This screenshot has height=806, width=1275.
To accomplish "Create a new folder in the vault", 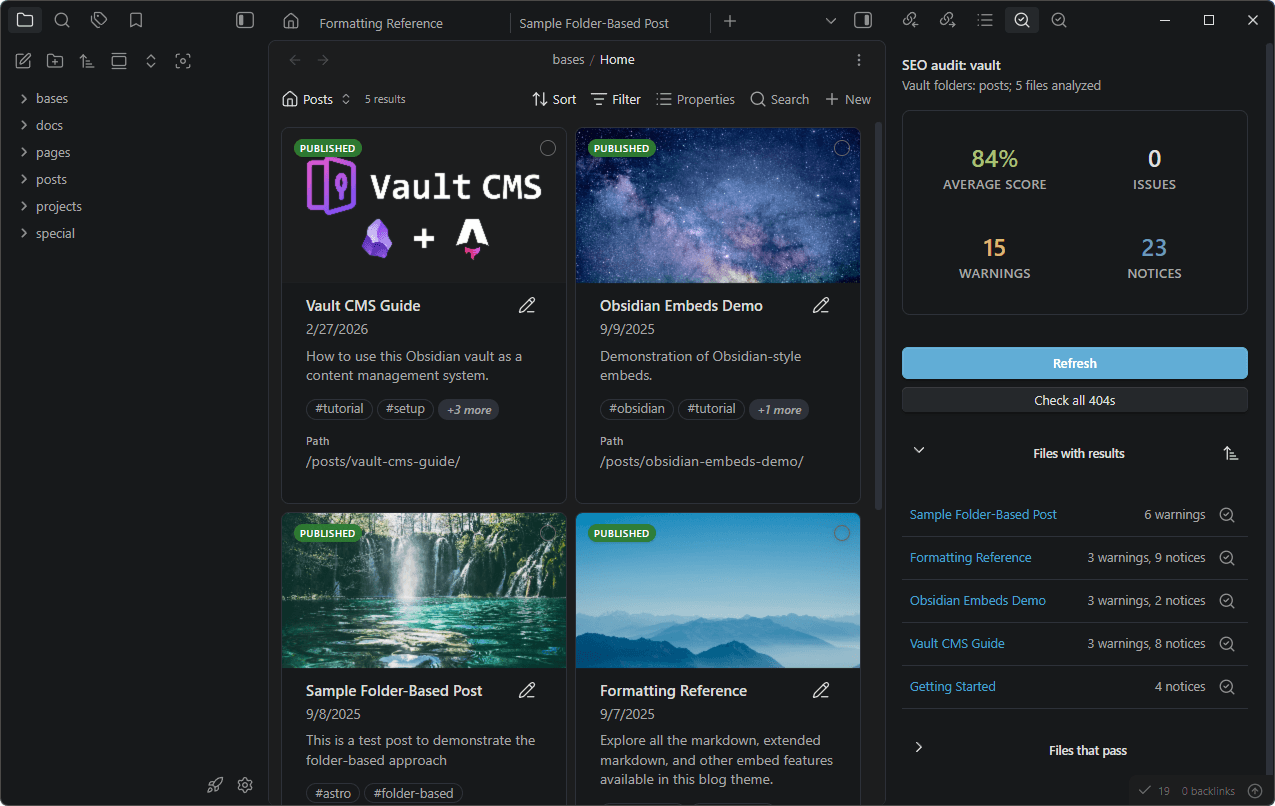I will pos(54,60).
